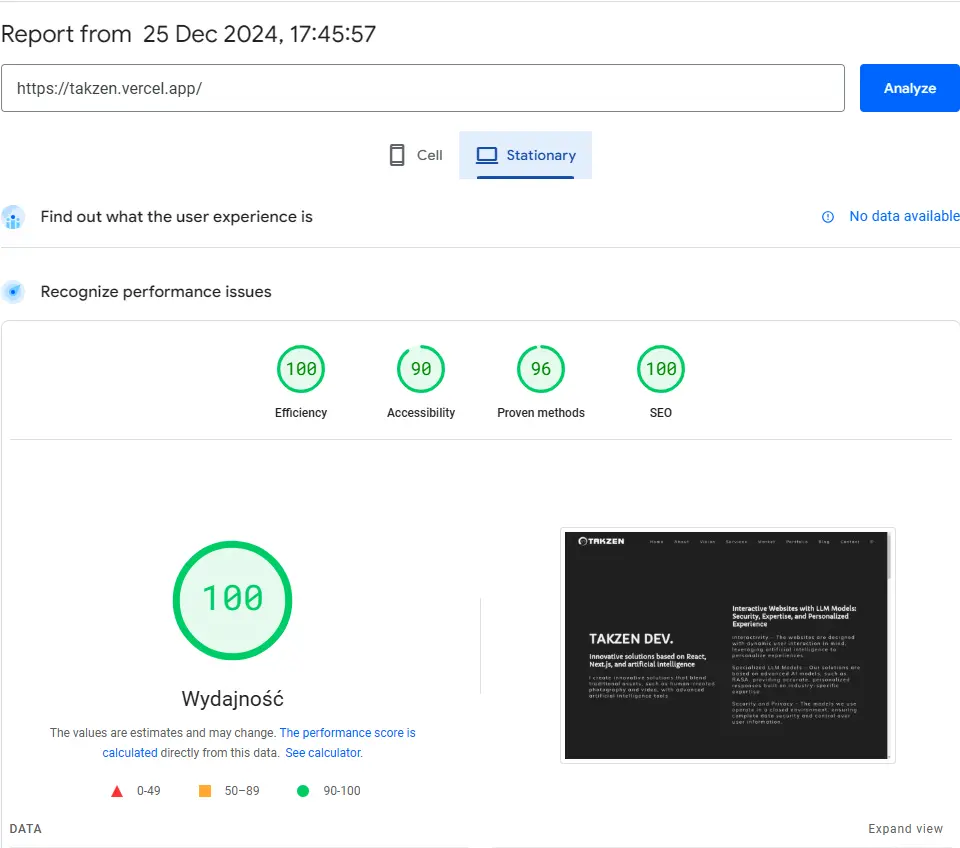The image size is (960, 848).
Task: Jump to the Efficiency score gauge
Action: coord(301,369)
